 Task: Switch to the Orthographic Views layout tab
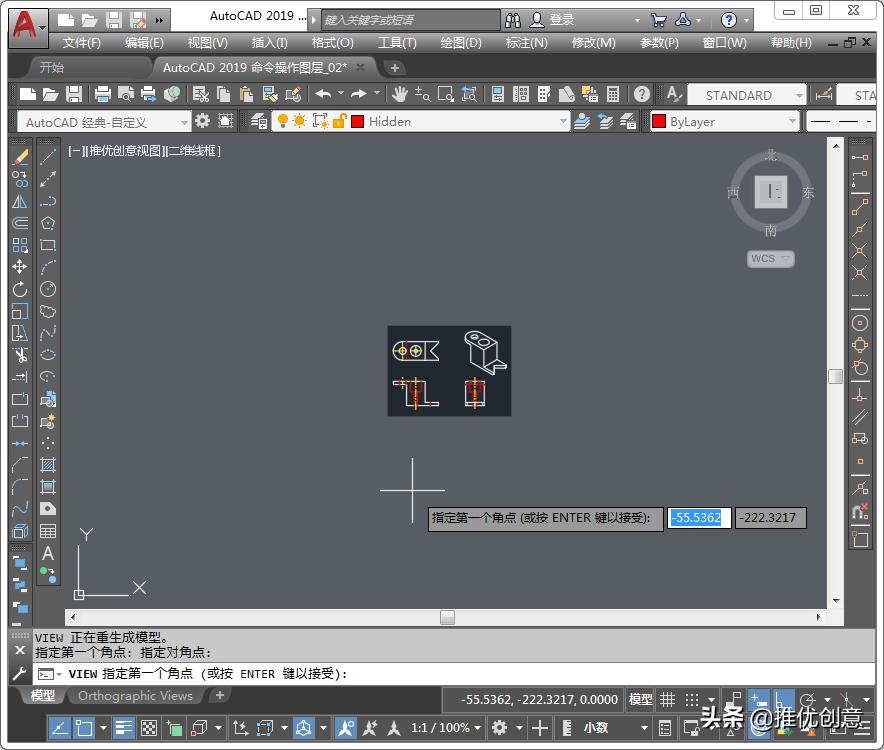(x=135, y=696)
